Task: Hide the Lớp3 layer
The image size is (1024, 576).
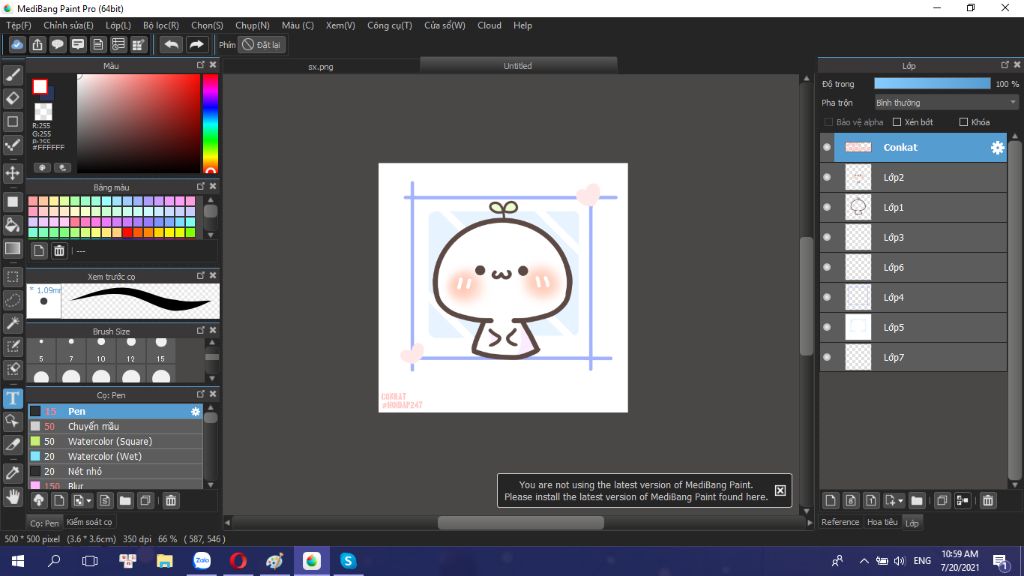Action: [x=827, y=238]
